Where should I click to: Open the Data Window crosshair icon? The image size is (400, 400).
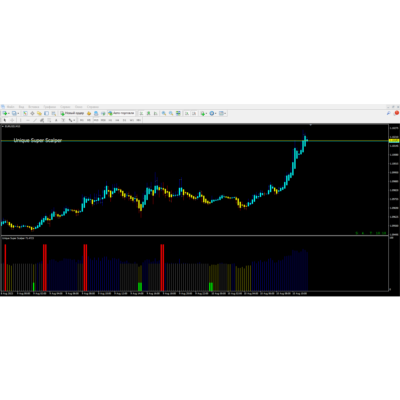point(32,113)
